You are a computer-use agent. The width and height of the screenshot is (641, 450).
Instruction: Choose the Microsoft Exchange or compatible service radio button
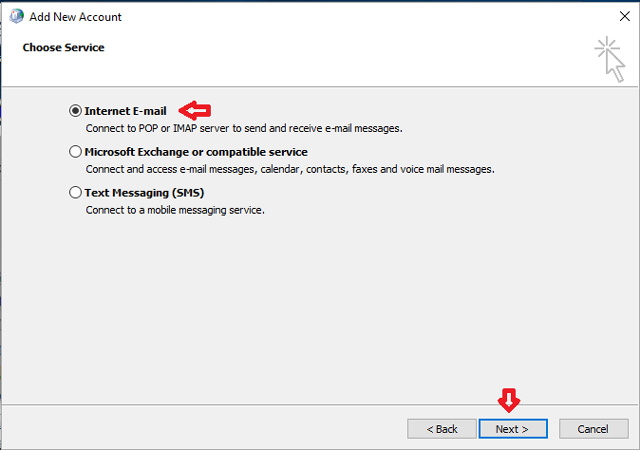click(x=75, y=152)
